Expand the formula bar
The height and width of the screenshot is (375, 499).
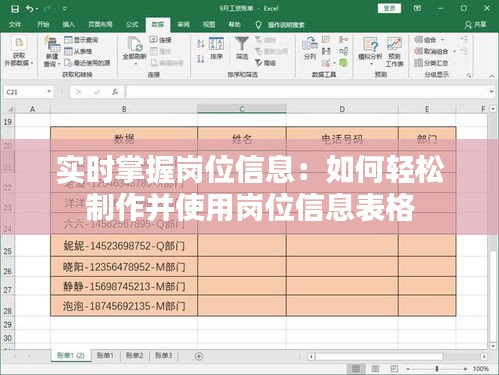492,92
